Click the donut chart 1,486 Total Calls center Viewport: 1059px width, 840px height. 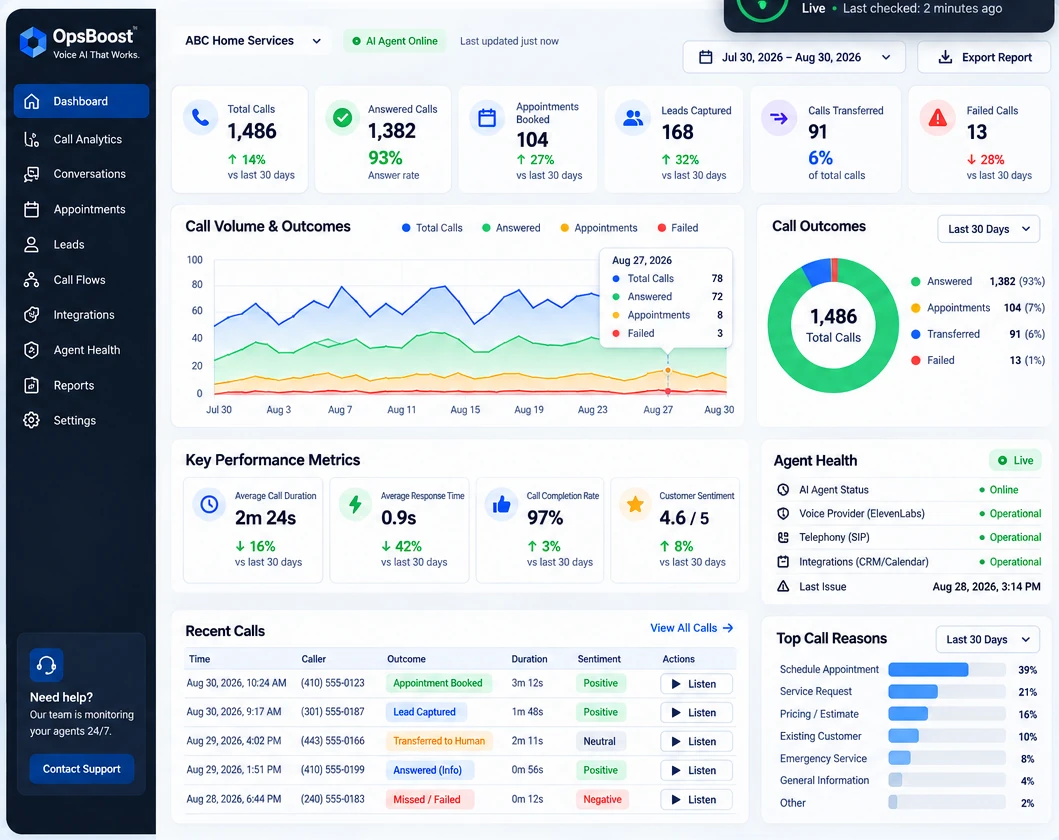click(833, 325)
